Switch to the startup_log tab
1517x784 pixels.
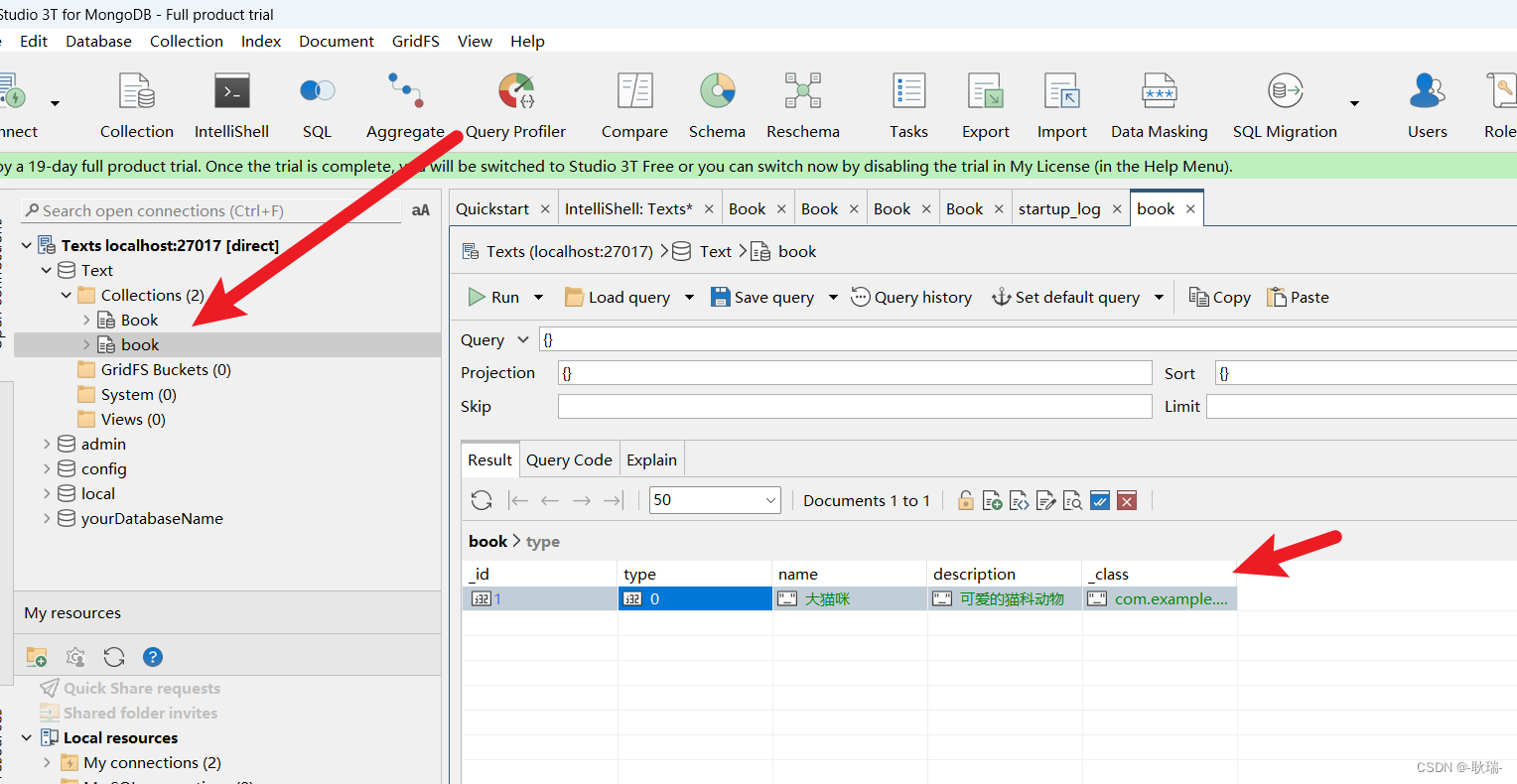pos(1059,208)
